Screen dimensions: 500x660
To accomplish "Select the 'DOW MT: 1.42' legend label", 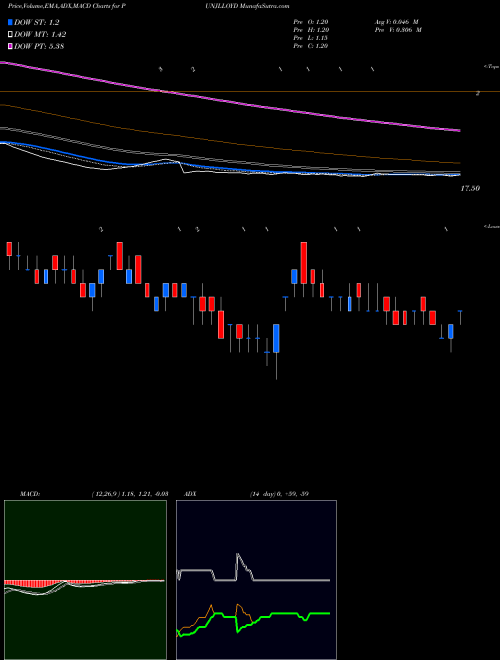I will click(40, 35).
